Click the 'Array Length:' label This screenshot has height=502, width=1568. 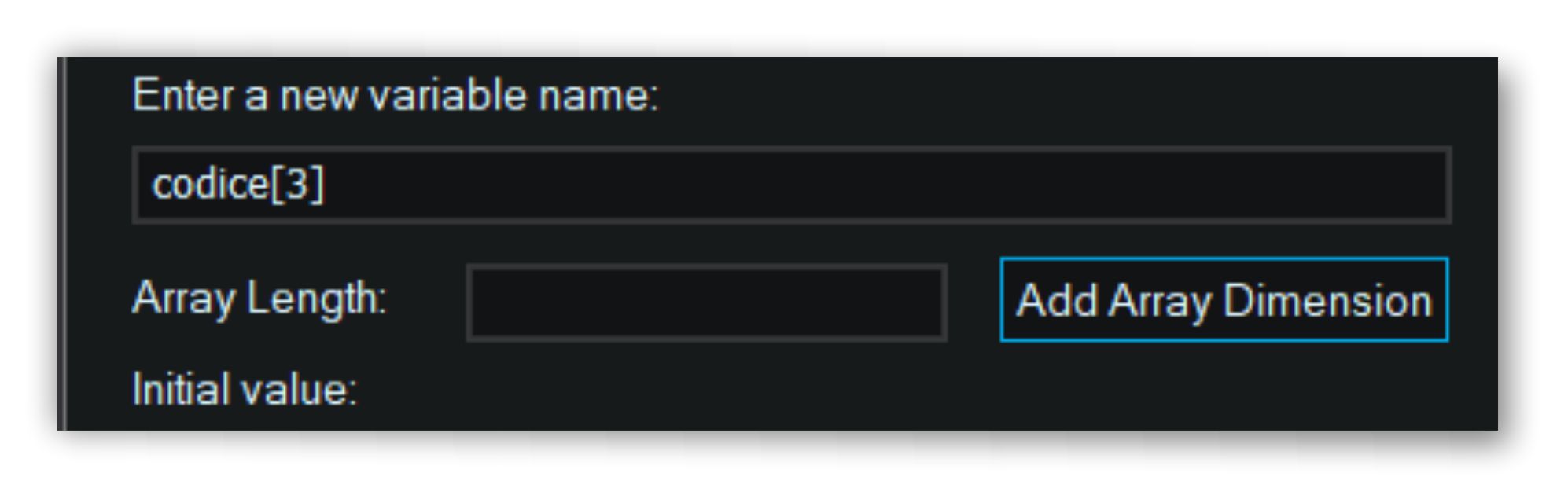[x=259, y=299]
